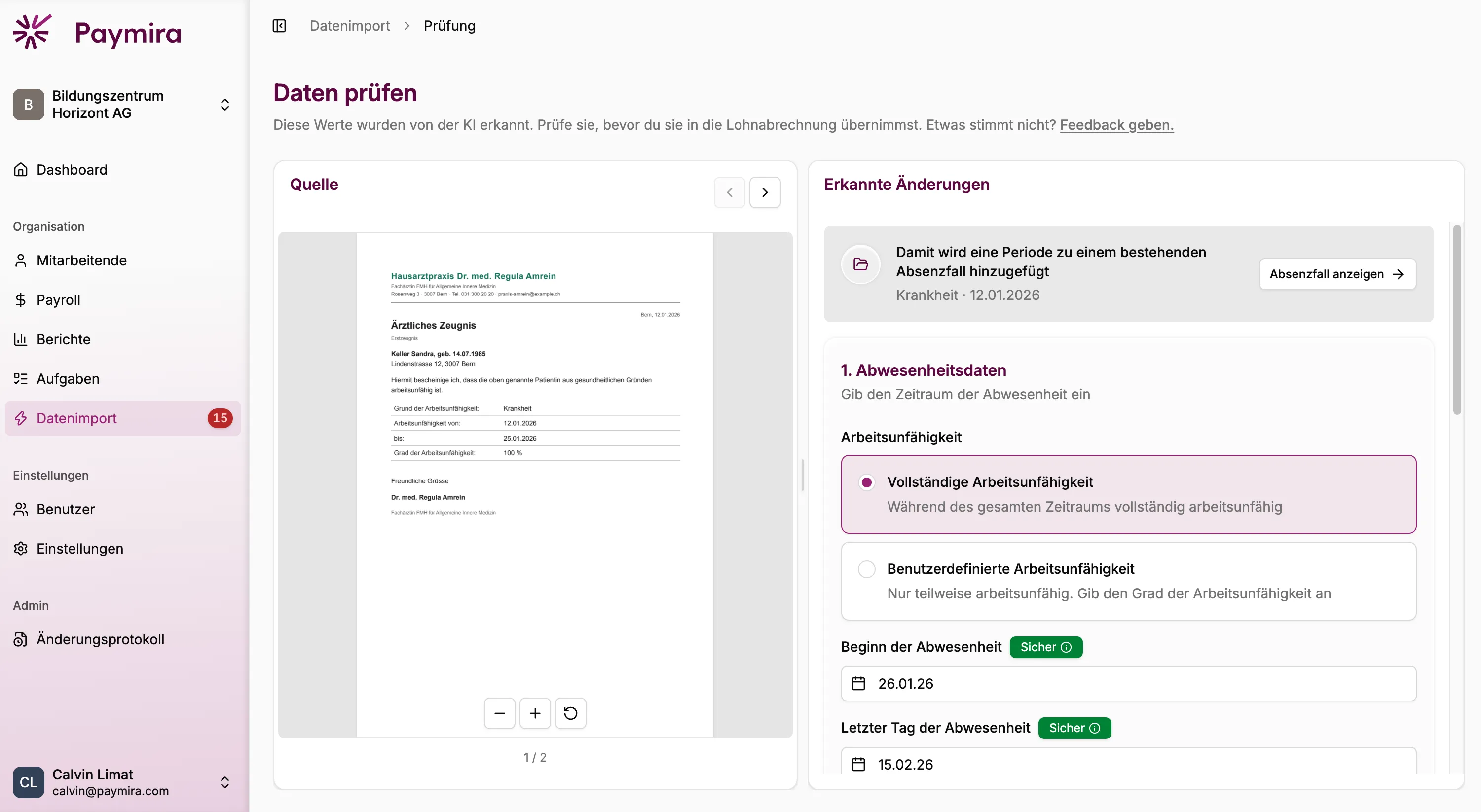Open Änderungsprotokoll in the sidebar
The height and width of the screenshot is (812, 1481).
coord(122,639)
